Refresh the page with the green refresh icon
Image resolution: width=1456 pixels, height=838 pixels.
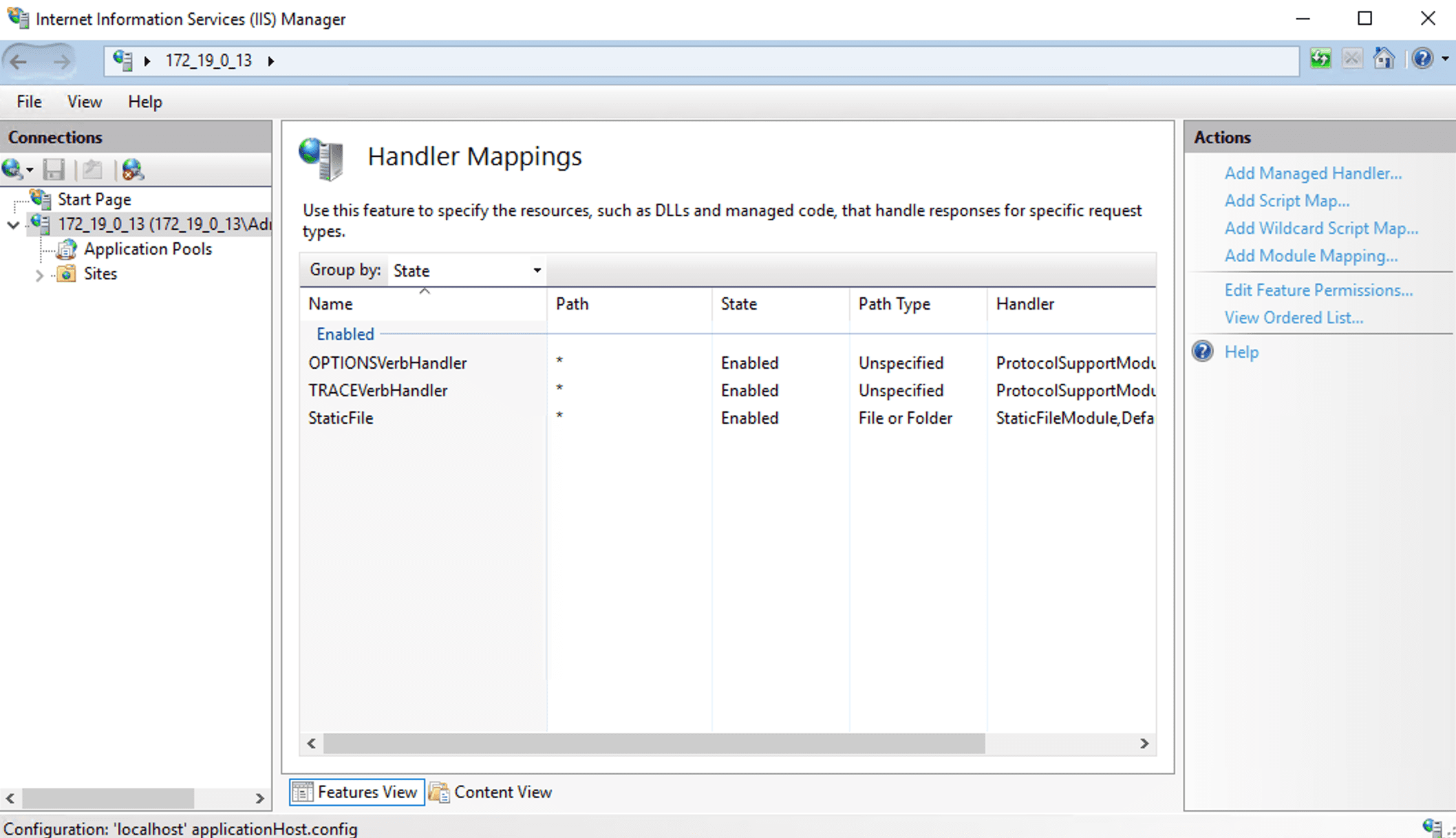pyautogui.click(x=1320, y=59)
